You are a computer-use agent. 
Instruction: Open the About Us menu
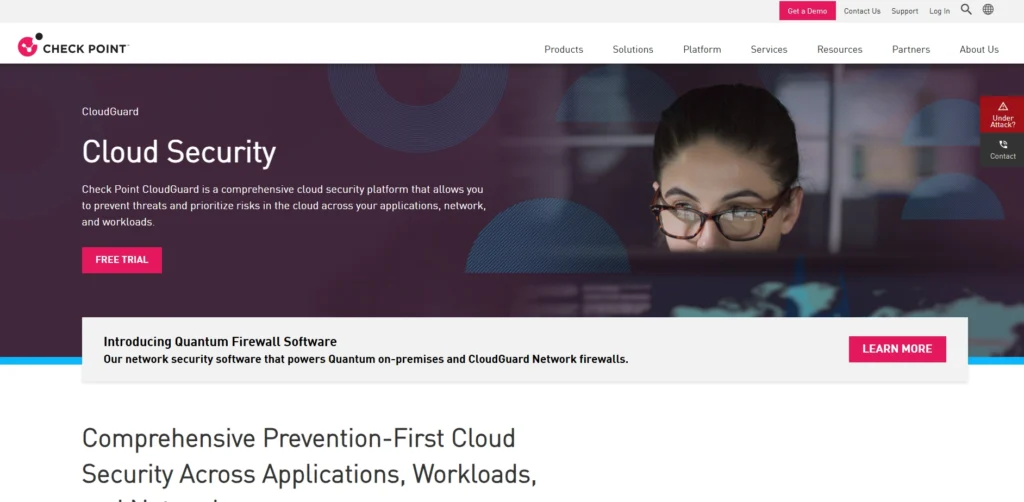[979, 50]
